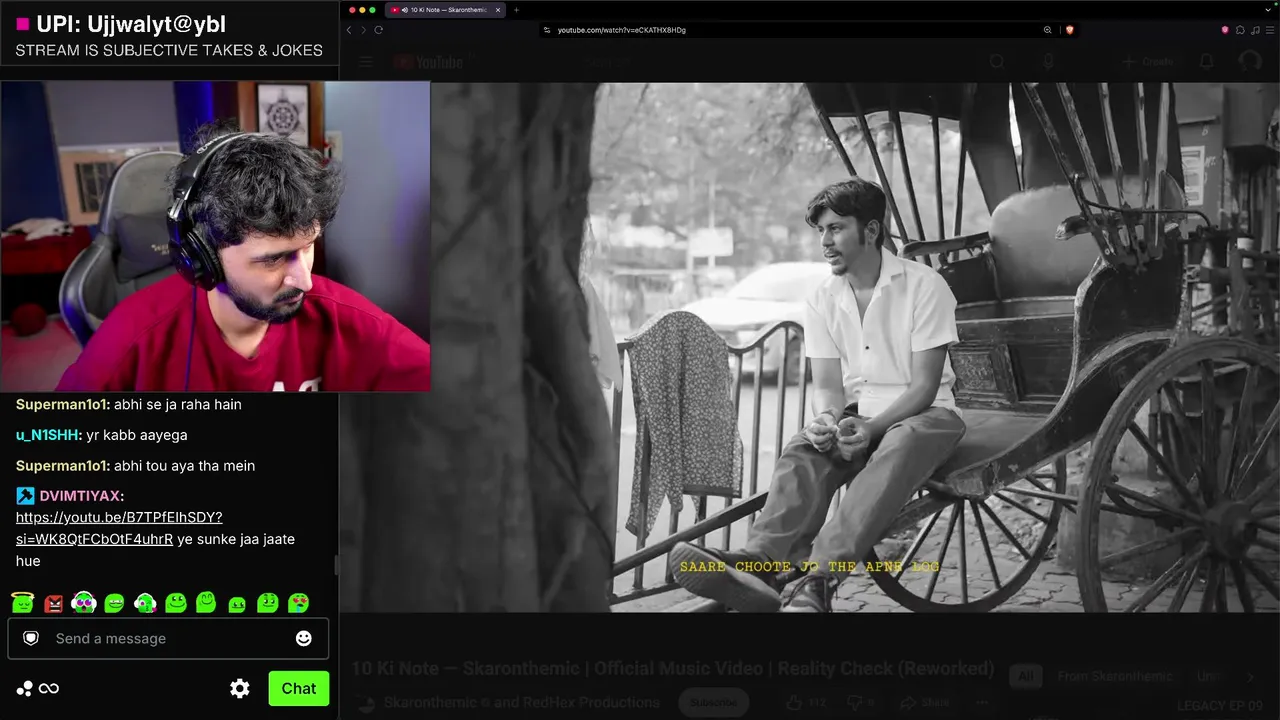Open the browser extensions puzzle icon
The width and height of the screenshot is (1280, 720).
point(1240,30)
